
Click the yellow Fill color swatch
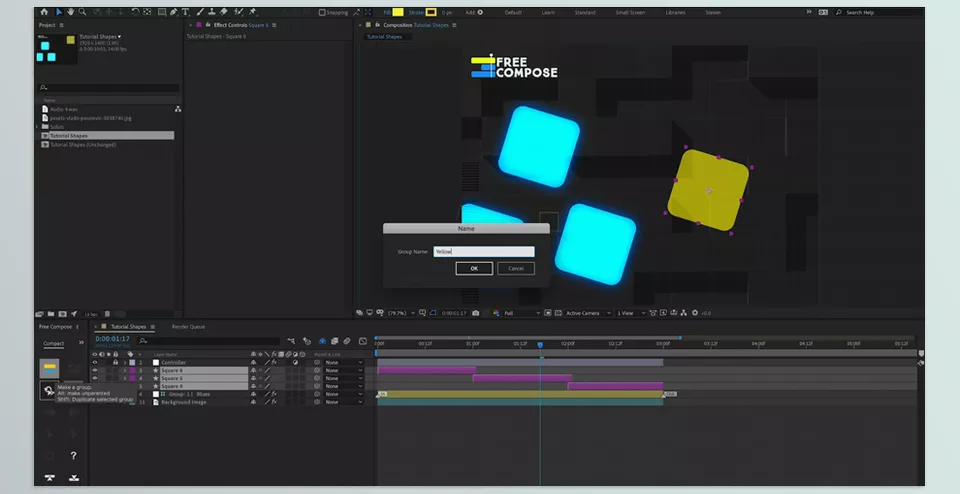398,12
